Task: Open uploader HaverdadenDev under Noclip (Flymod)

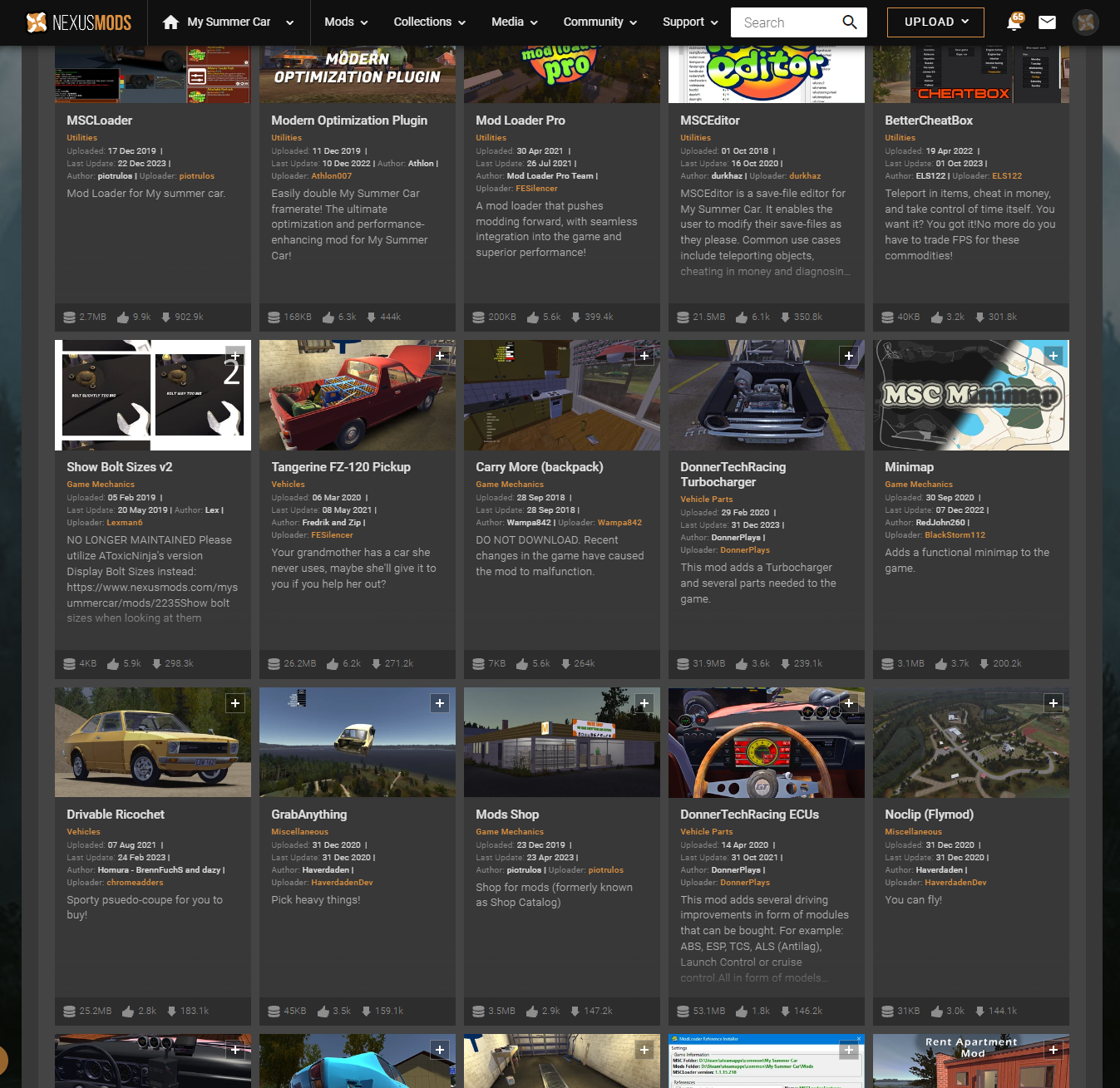Action: click(955, 883)
